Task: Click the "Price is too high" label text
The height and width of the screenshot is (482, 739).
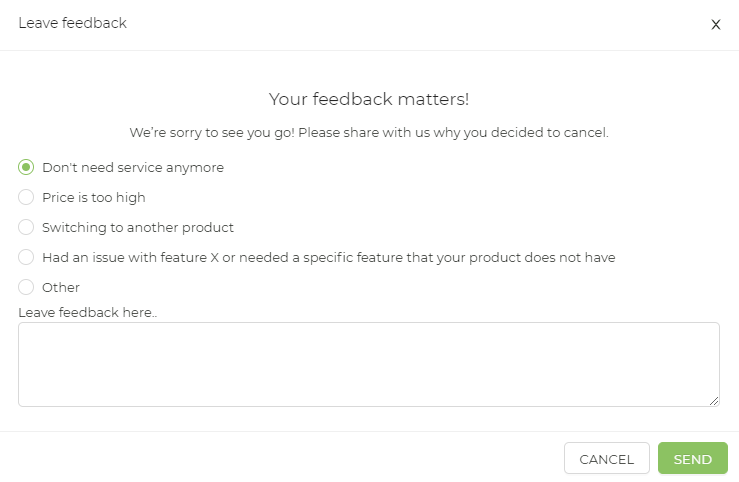Action: pos(94,197)
